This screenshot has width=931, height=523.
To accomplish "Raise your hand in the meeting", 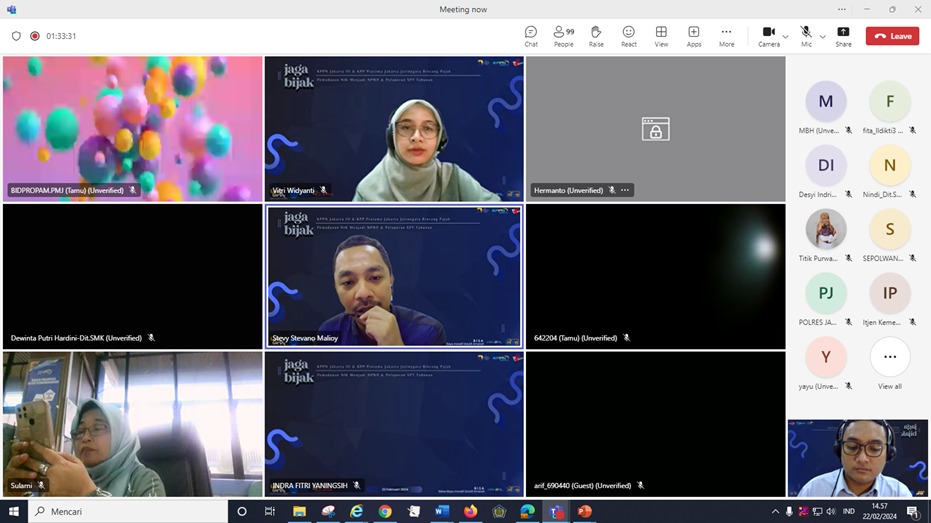I will coord(596,36).
